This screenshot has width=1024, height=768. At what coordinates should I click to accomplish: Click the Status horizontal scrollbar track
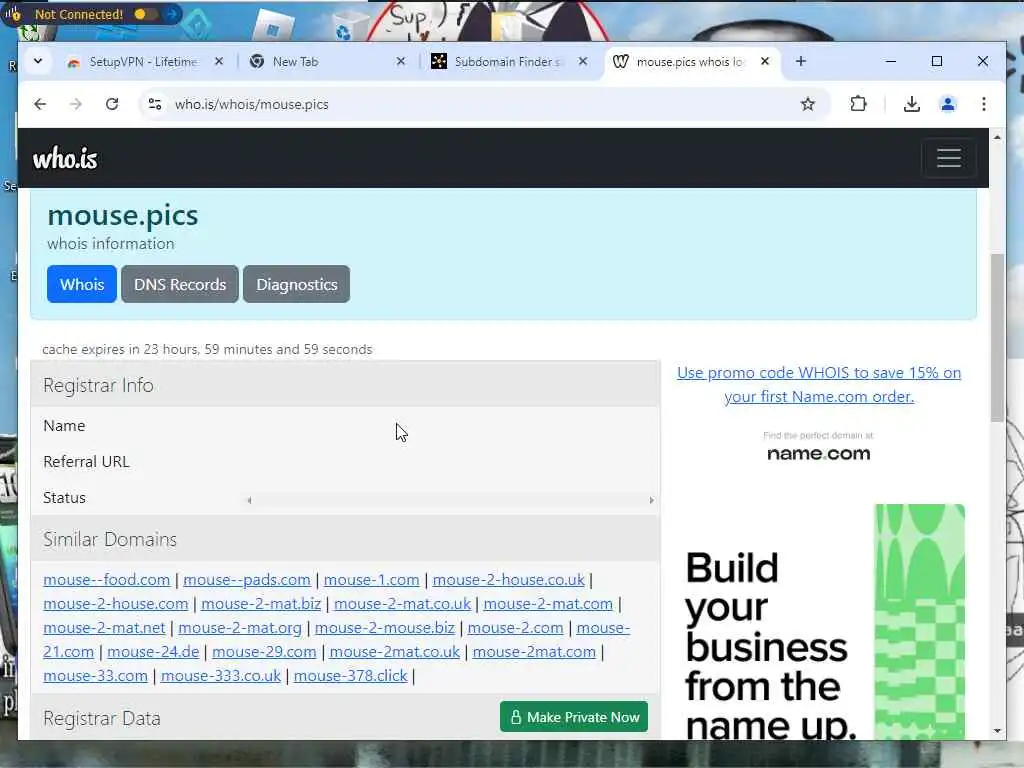pos(450,501)
